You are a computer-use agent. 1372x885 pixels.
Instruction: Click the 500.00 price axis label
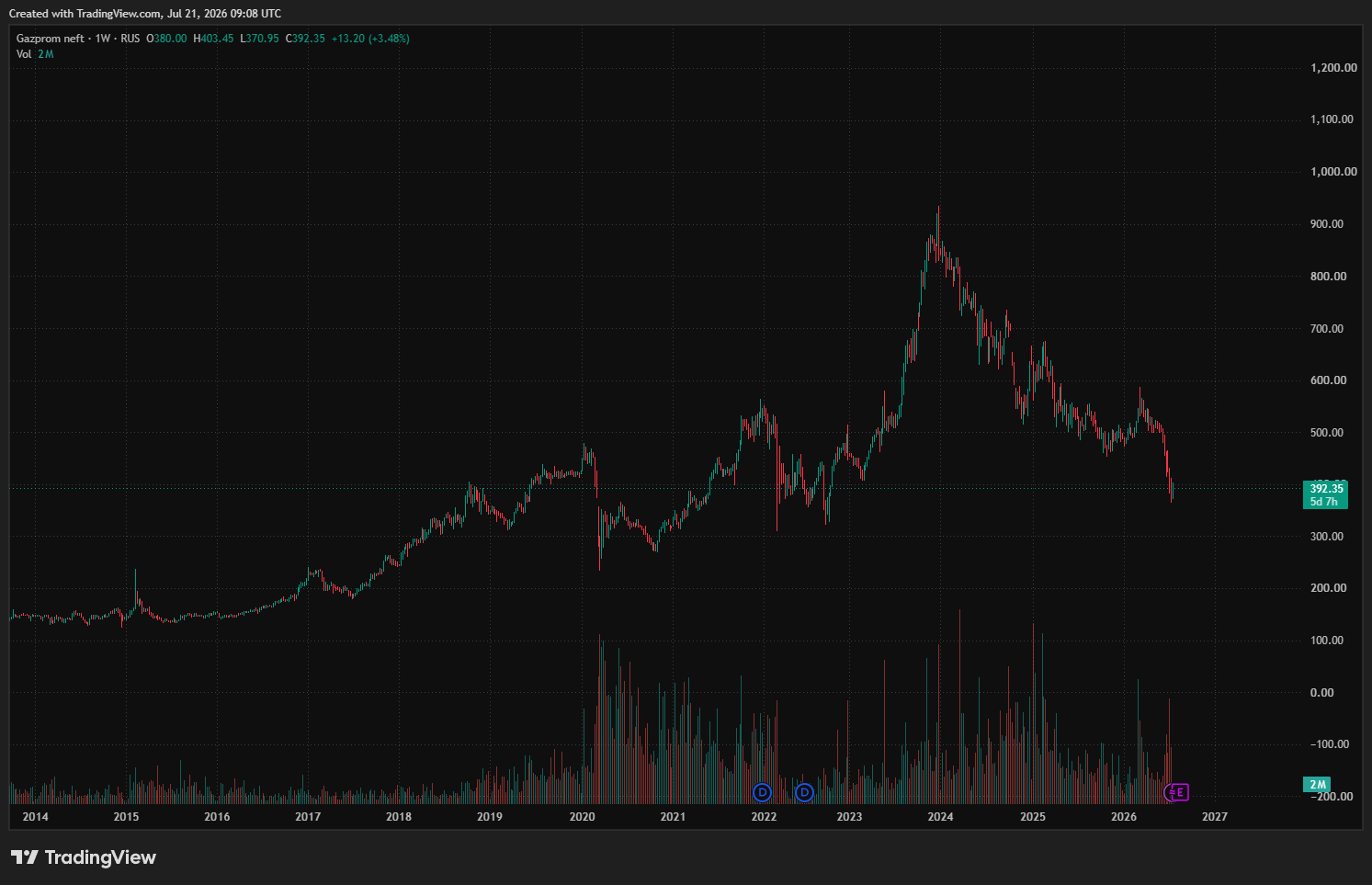[1327, 433]
